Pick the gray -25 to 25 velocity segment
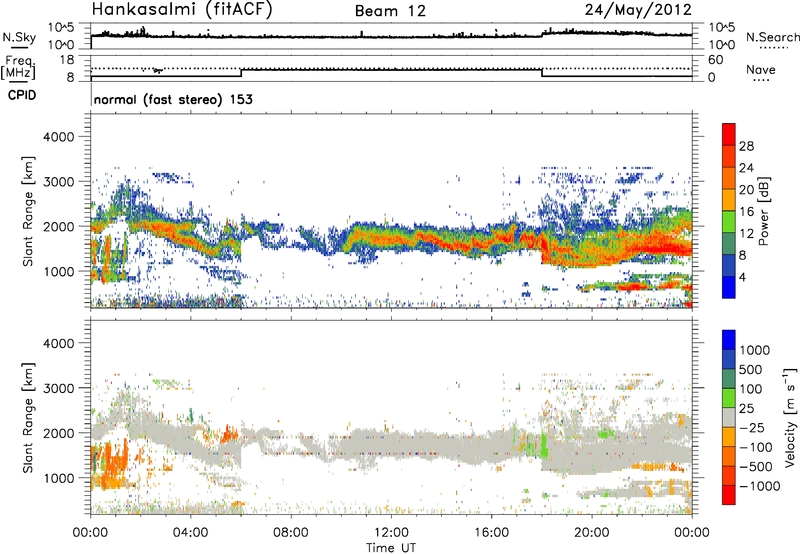The image size is (800, 554). 729,418
